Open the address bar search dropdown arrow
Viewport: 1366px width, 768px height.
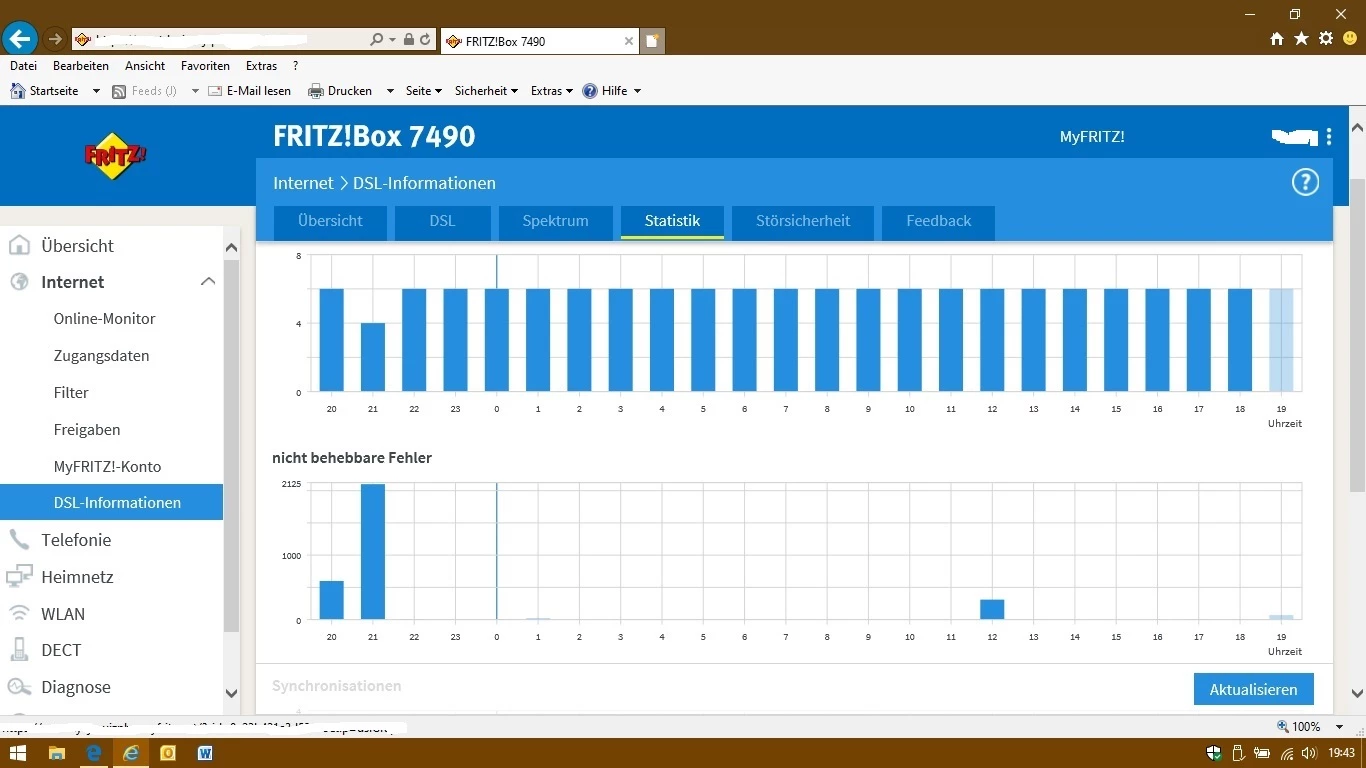(392, 40)
